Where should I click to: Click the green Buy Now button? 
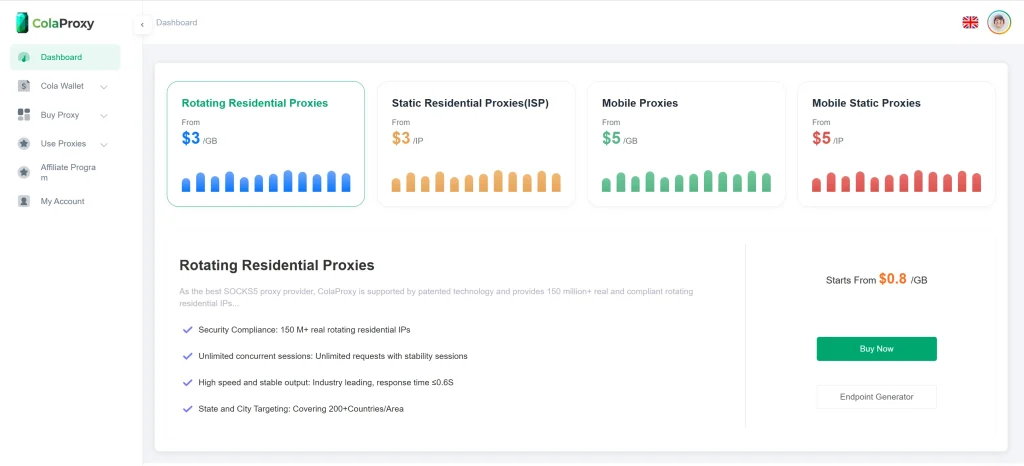point(876,349)
